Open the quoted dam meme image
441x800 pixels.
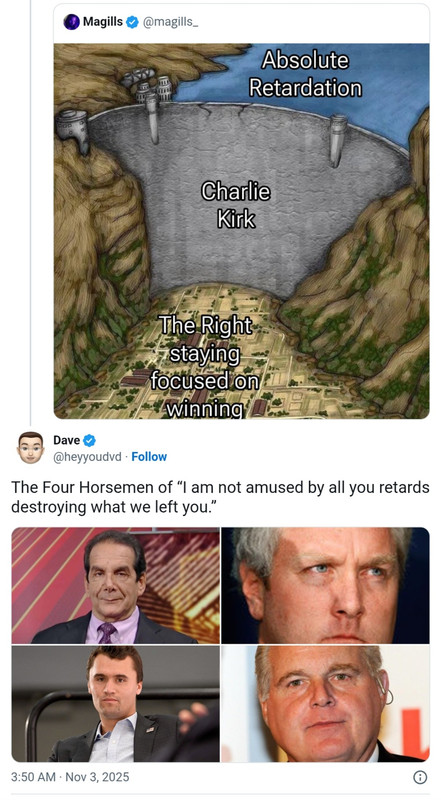tap(241, 231)
